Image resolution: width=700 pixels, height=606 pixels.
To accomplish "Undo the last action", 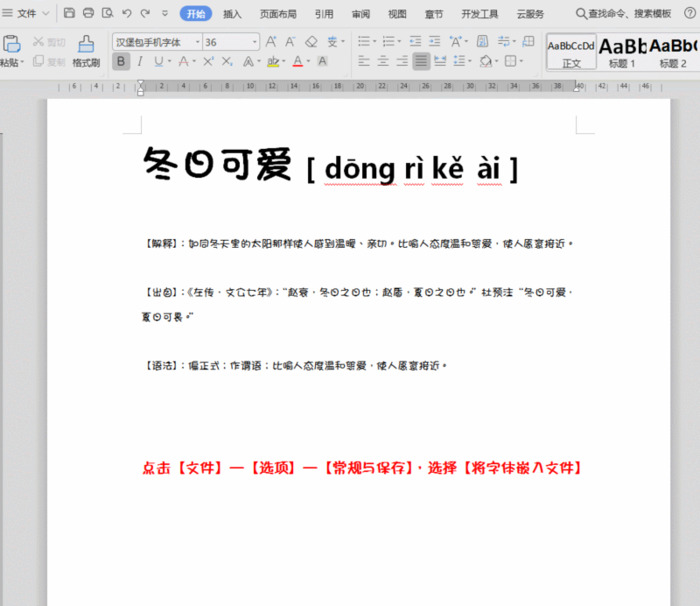I will (x=127, y=13).
